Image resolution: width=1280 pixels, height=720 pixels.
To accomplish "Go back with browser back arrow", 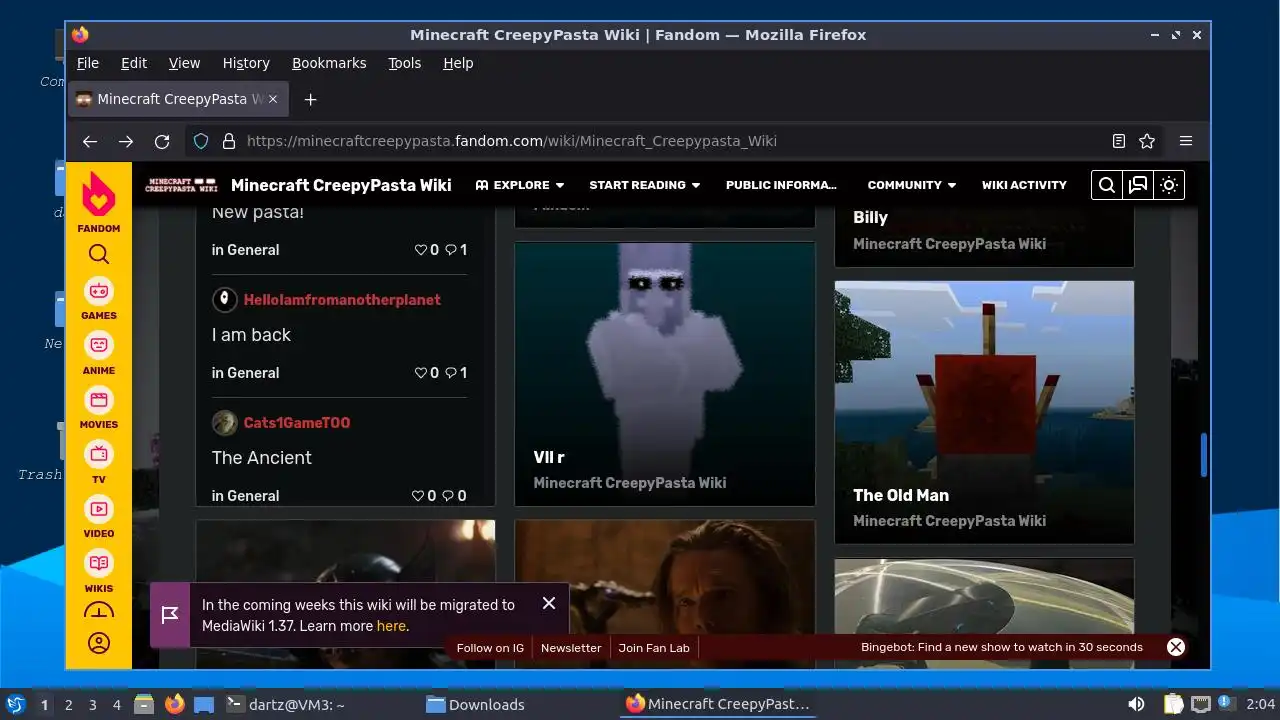I will coord(90,141).
